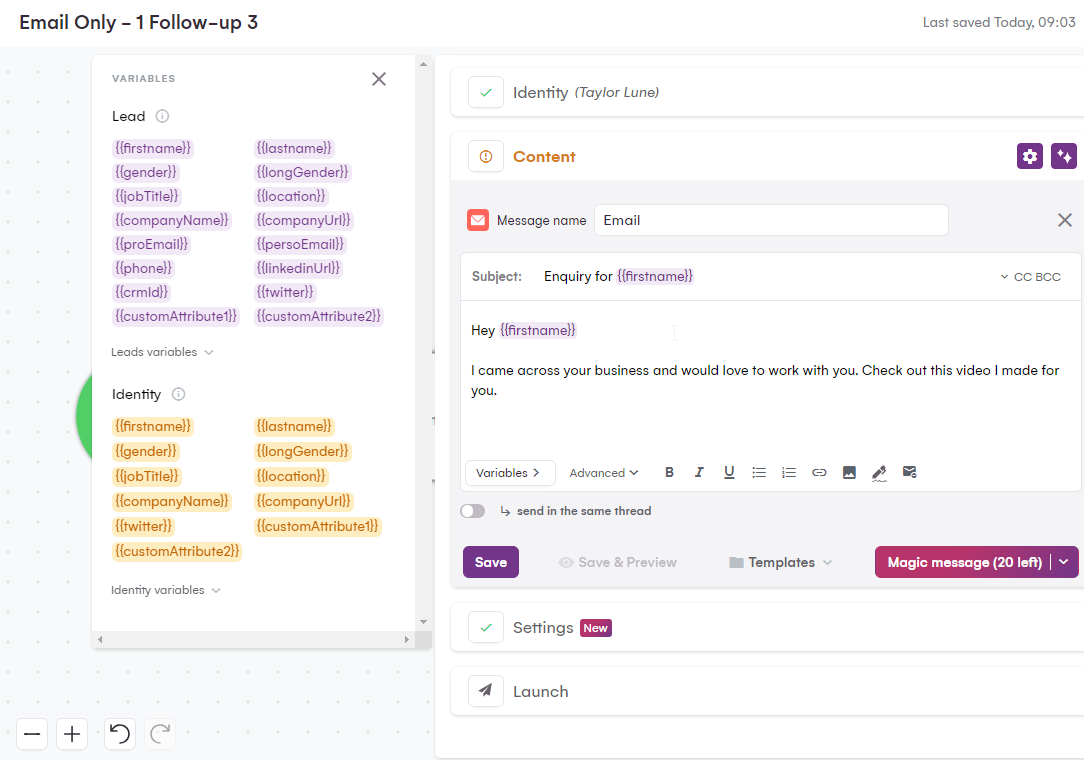Viewport: 1084px width, 760px height.
Task: Expand Identity variables section
Action: (x=165, y=590)
